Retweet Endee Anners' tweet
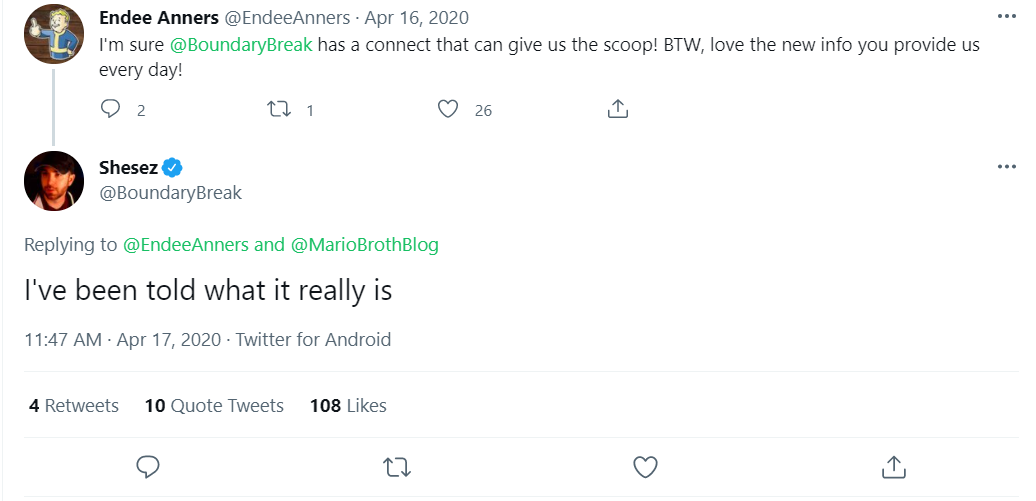The height and width of the screenshot is (501, 1036). tap(278, 108)
